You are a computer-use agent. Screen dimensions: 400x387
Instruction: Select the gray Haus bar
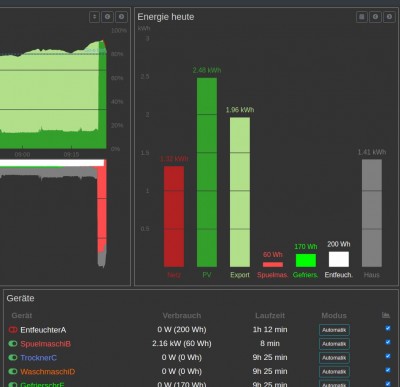(372, 213)
